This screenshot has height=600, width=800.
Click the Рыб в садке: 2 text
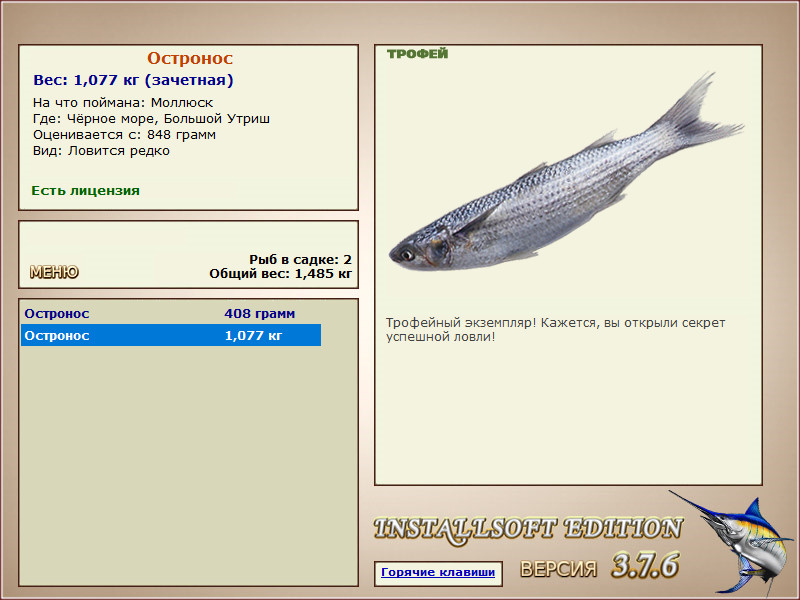click(x=301, y=260)
